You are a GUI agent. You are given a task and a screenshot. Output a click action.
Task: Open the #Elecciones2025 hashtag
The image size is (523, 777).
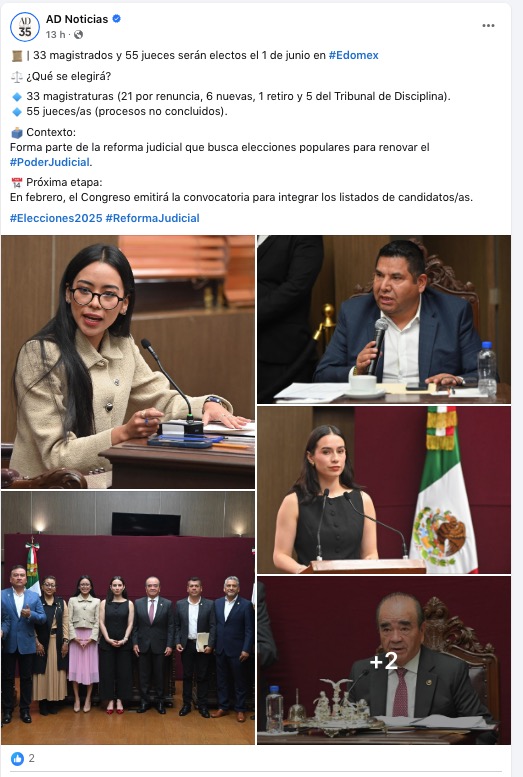tap(56, 218)
